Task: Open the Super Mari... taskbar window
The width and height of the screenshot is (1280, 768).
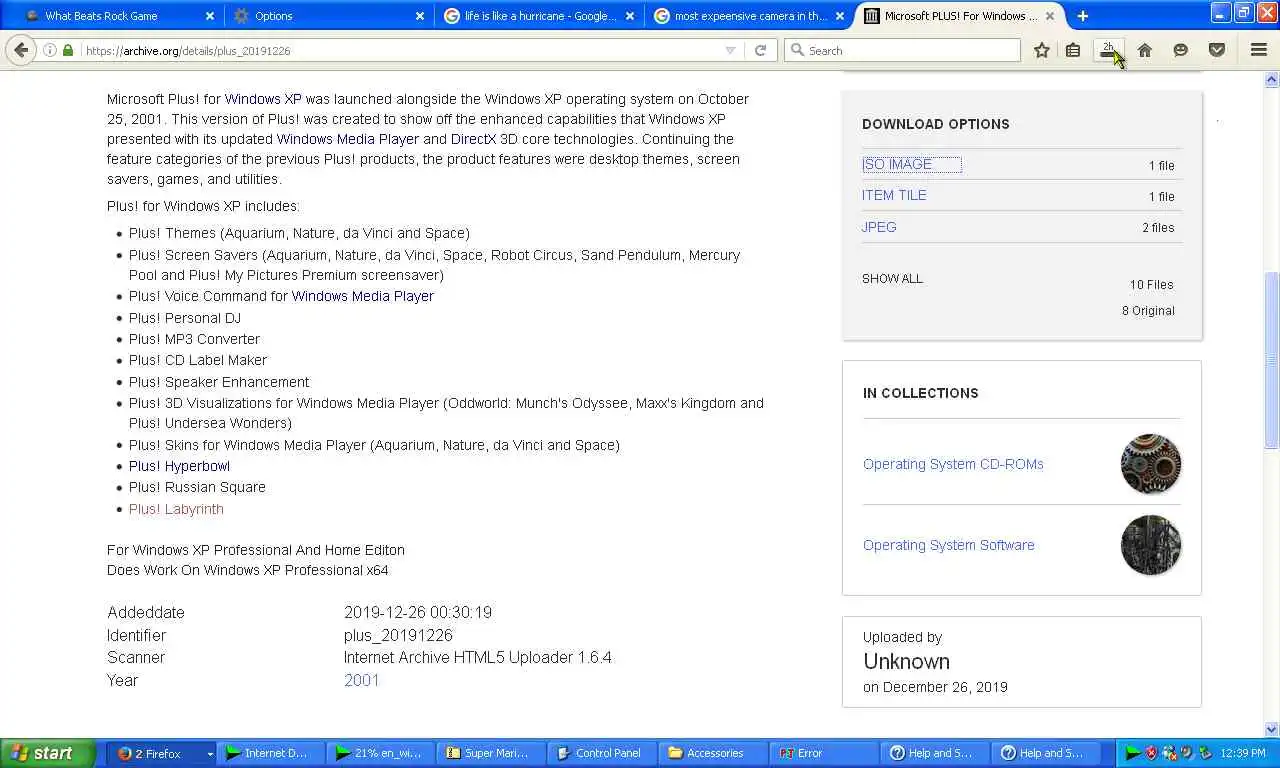Action: pyautogui.click(x=489, y=754)
